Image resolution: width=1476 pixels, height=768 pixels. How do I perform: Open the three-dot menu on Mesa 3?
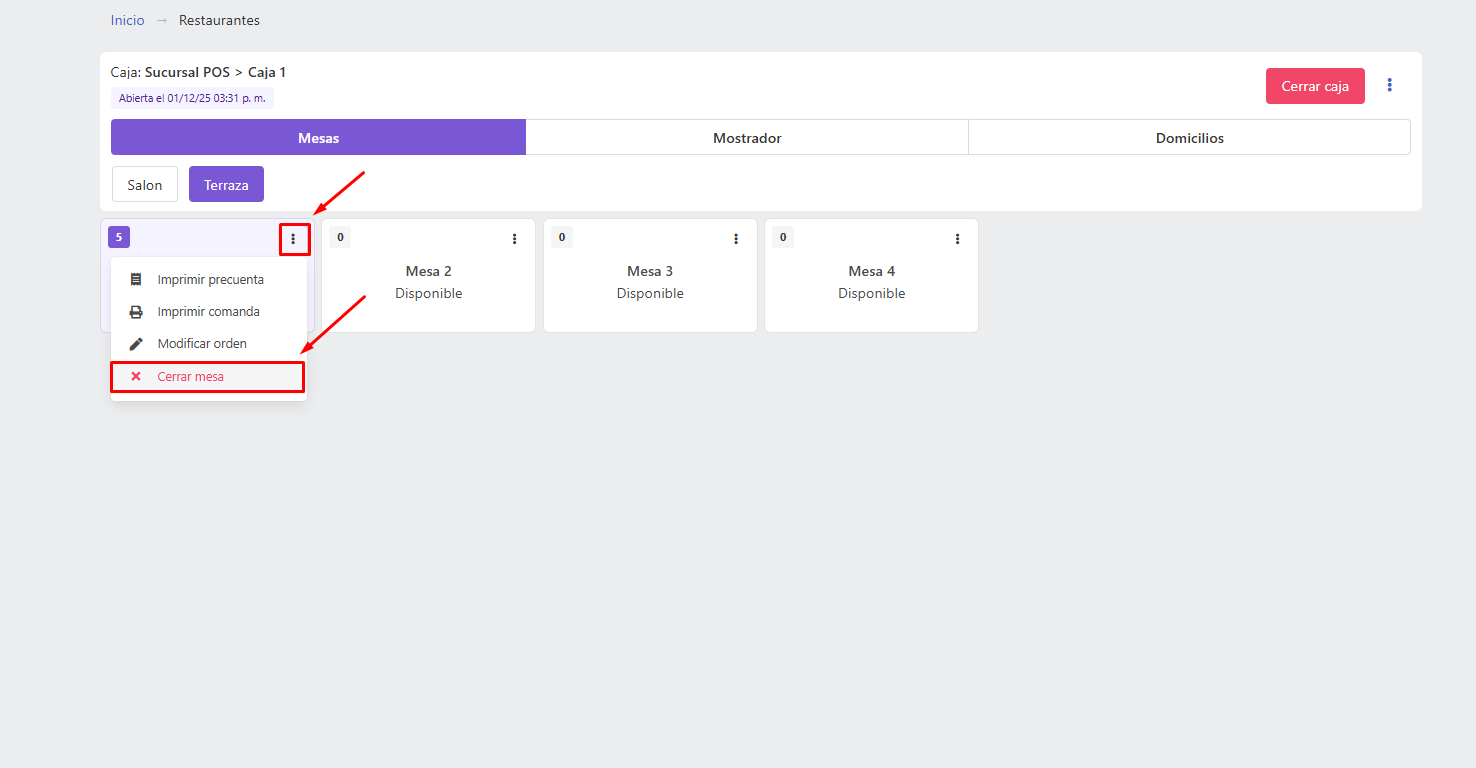[736, 239]
